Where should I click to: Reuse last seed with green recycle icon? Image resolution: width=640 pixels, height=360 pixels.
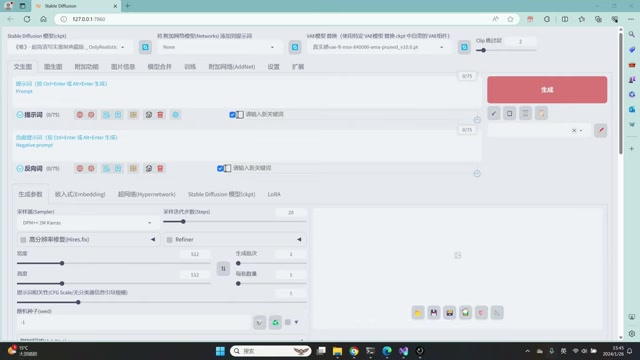pos(276,322)
